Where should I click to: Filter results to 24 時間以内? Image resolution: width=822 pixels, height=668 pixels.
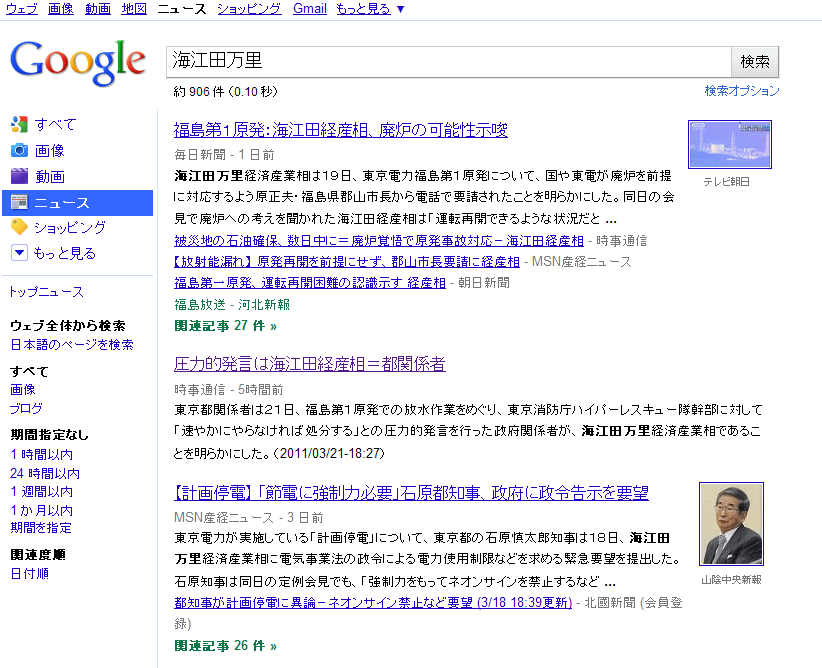[45, 473]
